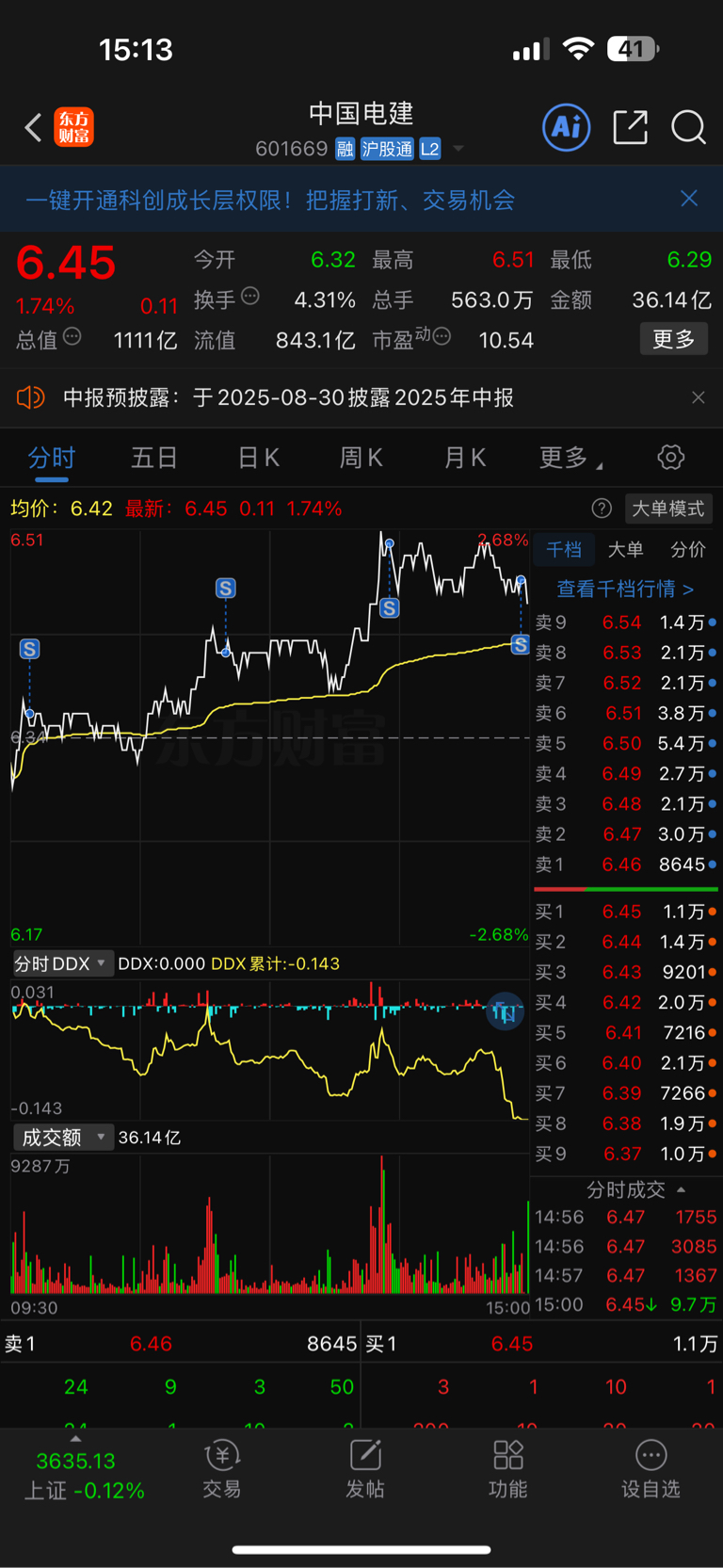
Task: Tap 上证 3635.13 index ticker
Action: 84,1476
